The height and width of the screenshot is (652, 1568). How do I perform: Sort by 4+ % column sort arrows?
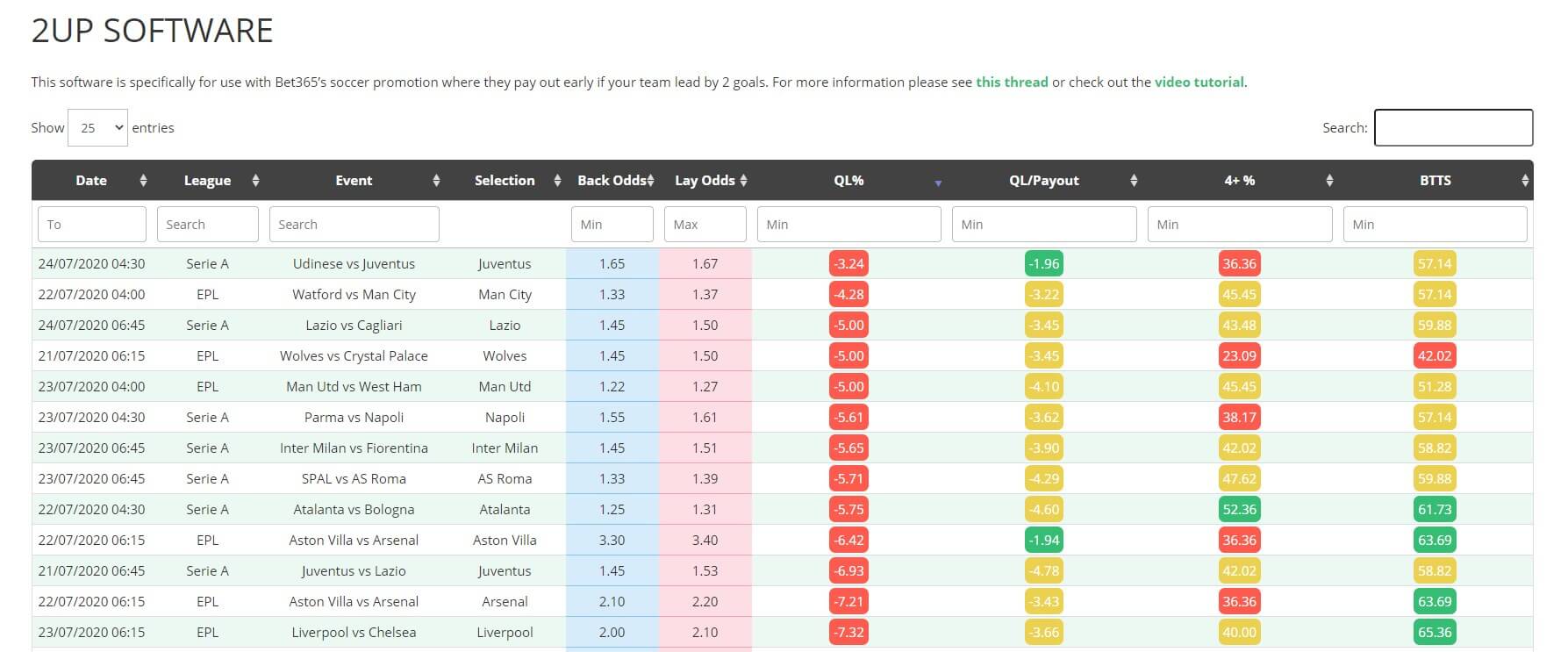(x=1329, y=181)
